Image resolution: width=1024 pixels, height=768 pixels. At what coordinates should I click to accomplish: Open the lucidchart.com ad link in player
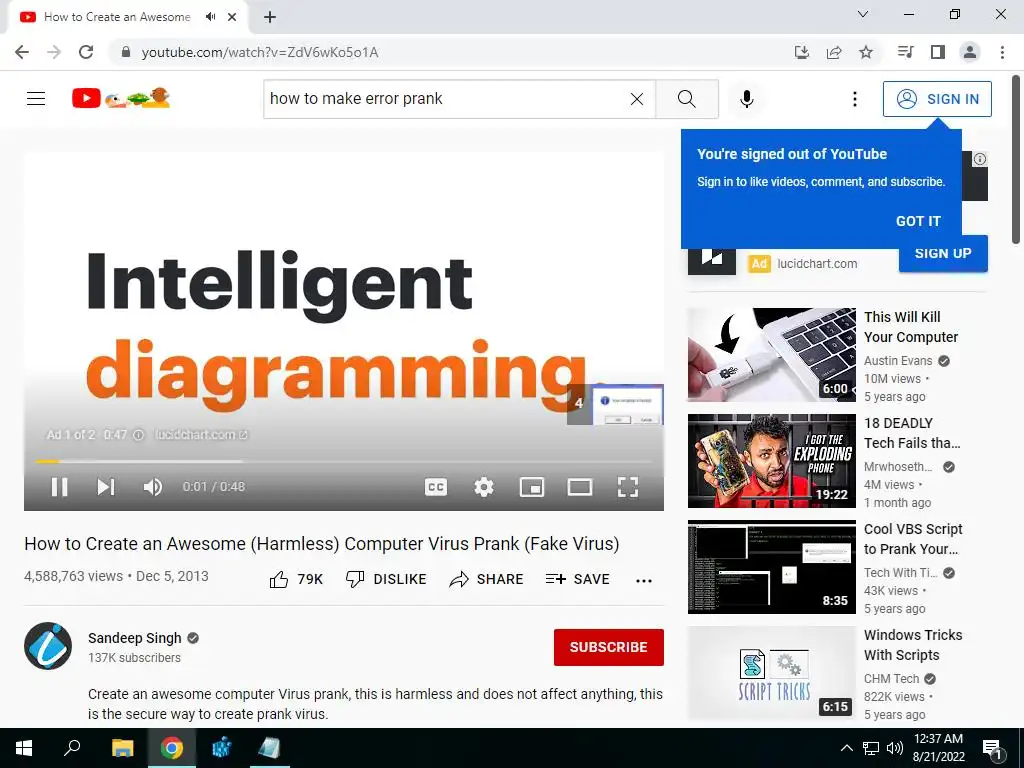click(x=201, y=434)
